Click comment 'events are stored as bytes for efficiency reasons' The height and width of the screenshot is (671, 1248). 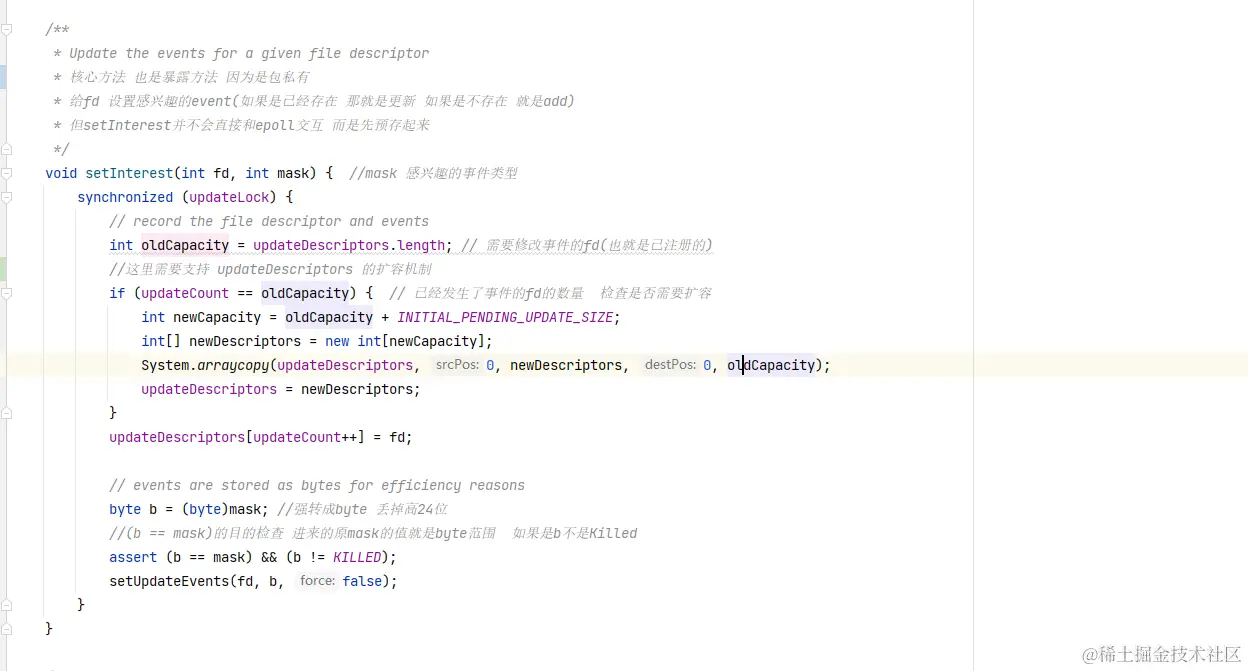click(x=317, y=485)
